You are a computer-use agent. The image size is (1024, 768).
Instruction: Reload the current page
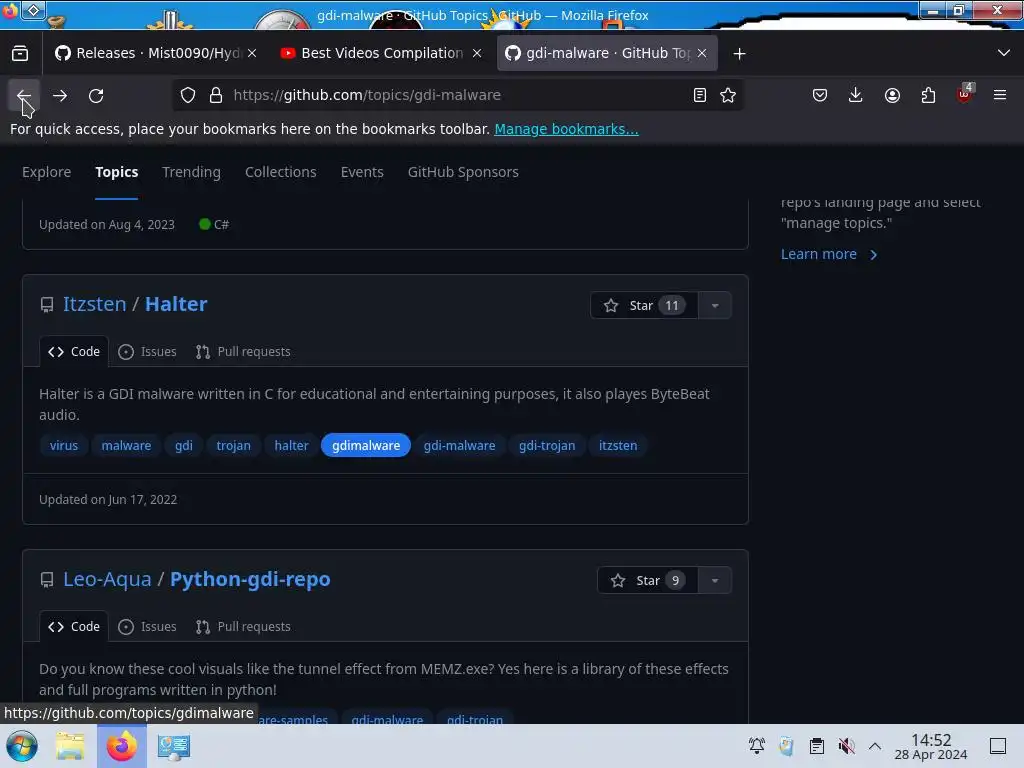tap(96, 95)
